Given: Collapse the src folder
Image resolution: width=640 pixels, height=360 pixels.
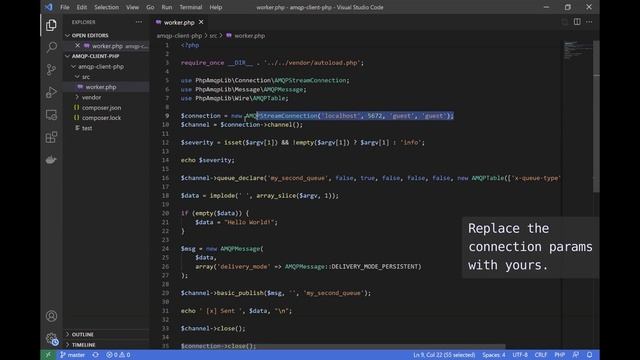Looking at the screenshot, I should [x=86, y=77].
